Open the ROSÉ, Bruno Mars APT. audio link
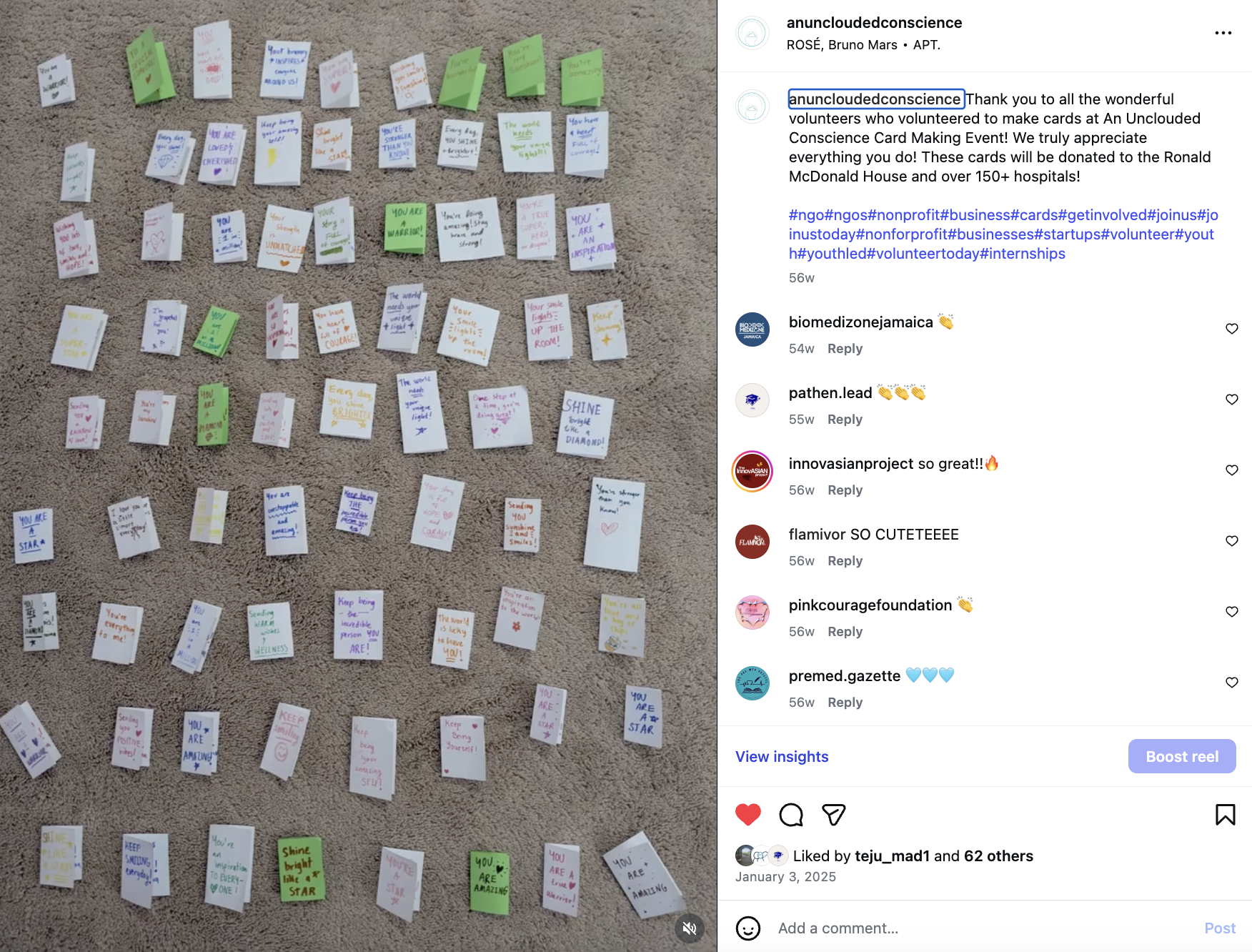This screenshot has height=952, width=1252. (863, 45)
